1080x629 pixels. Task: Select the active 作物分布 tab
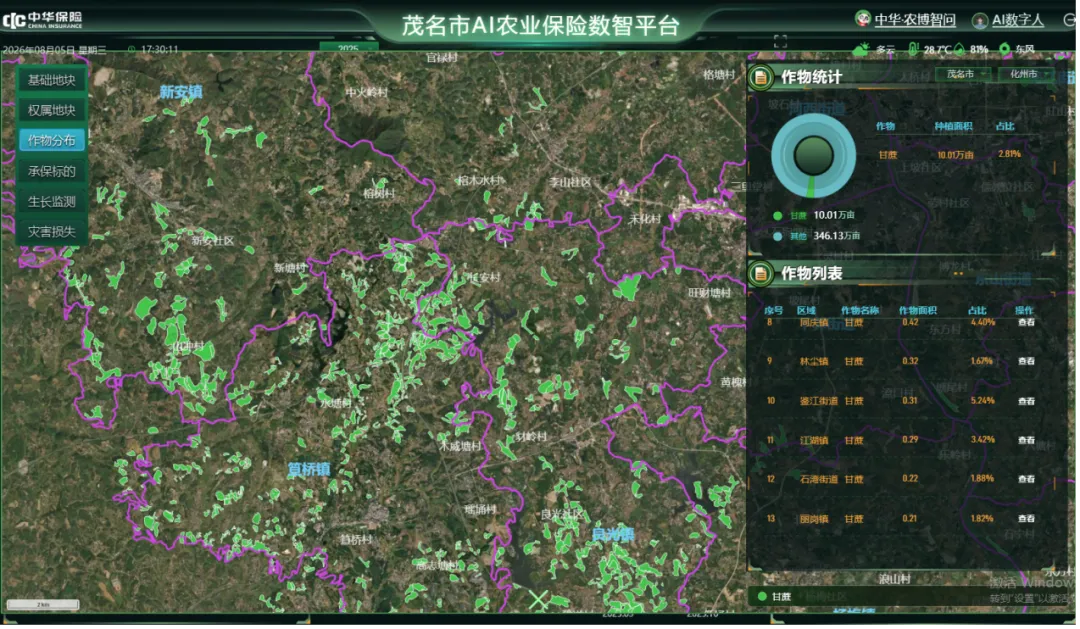52,141
